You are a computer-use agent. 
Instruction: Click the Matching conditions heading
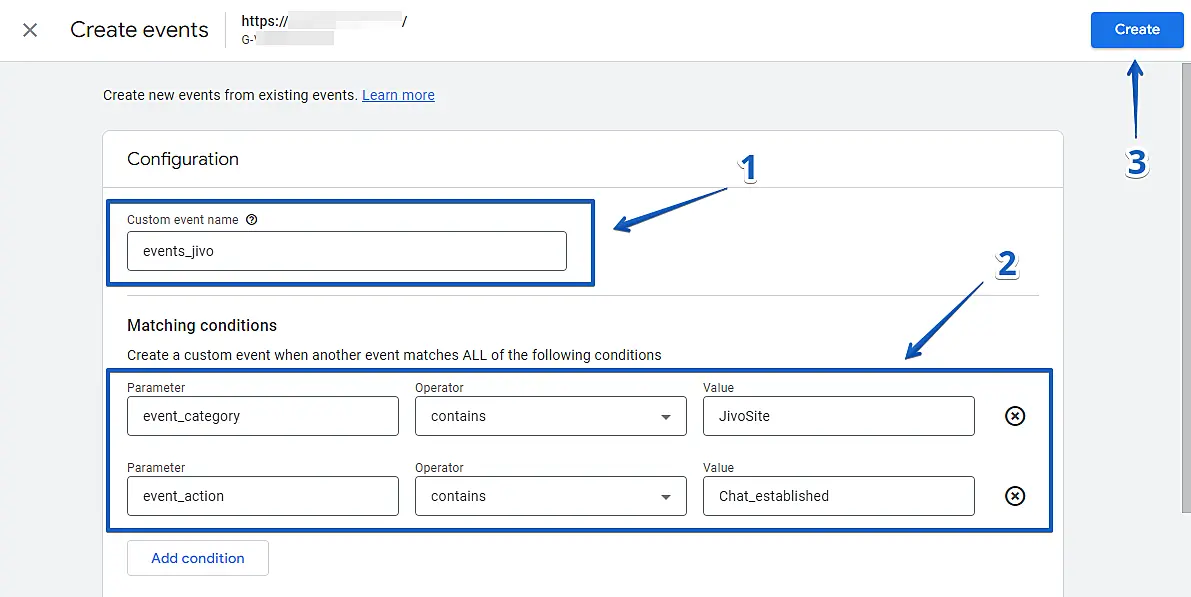pyautogui.click(x=202, y=325)
